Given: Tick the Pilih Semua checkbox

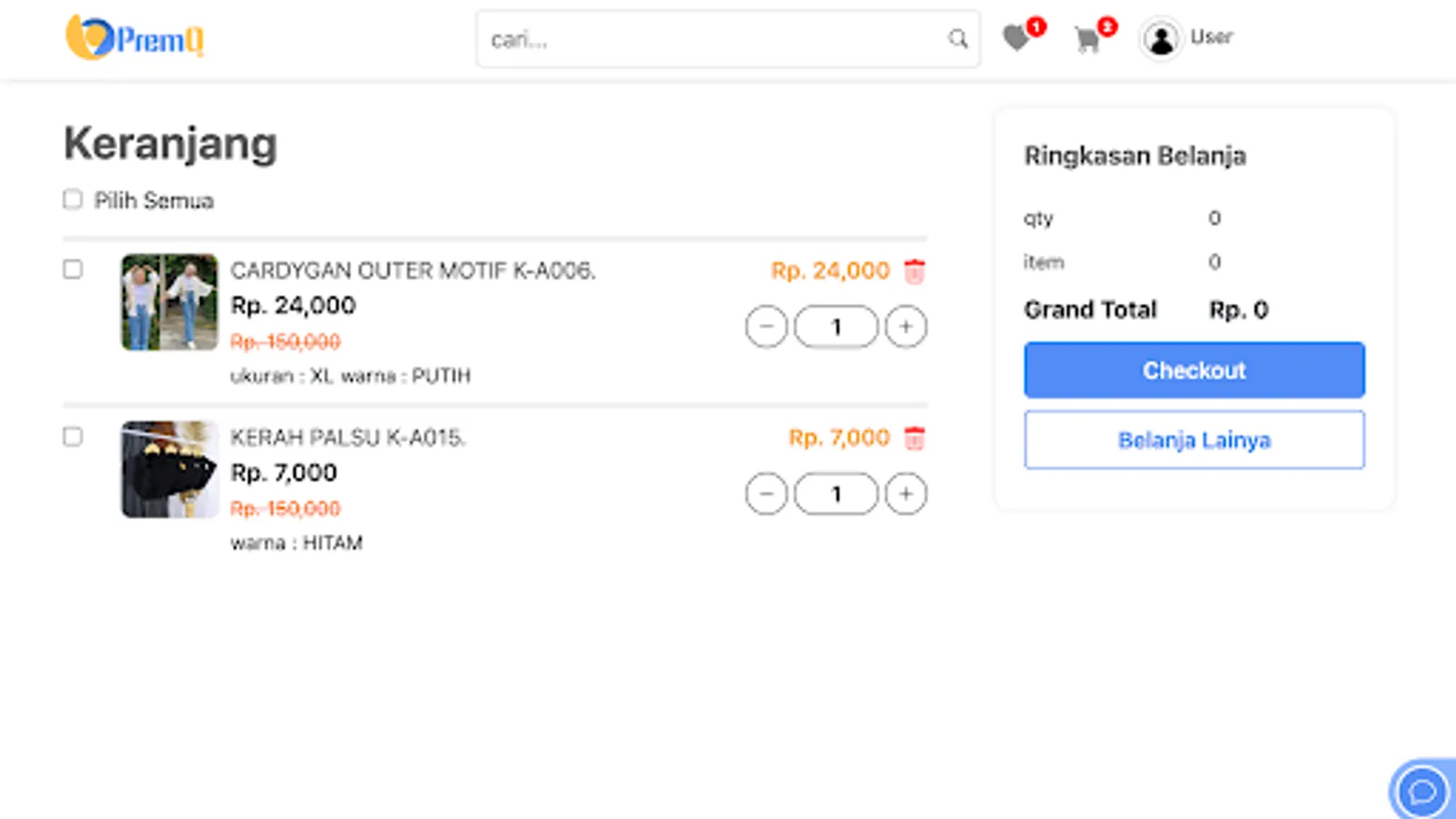Looking at the screenshot, I should [x=73, y=199].
